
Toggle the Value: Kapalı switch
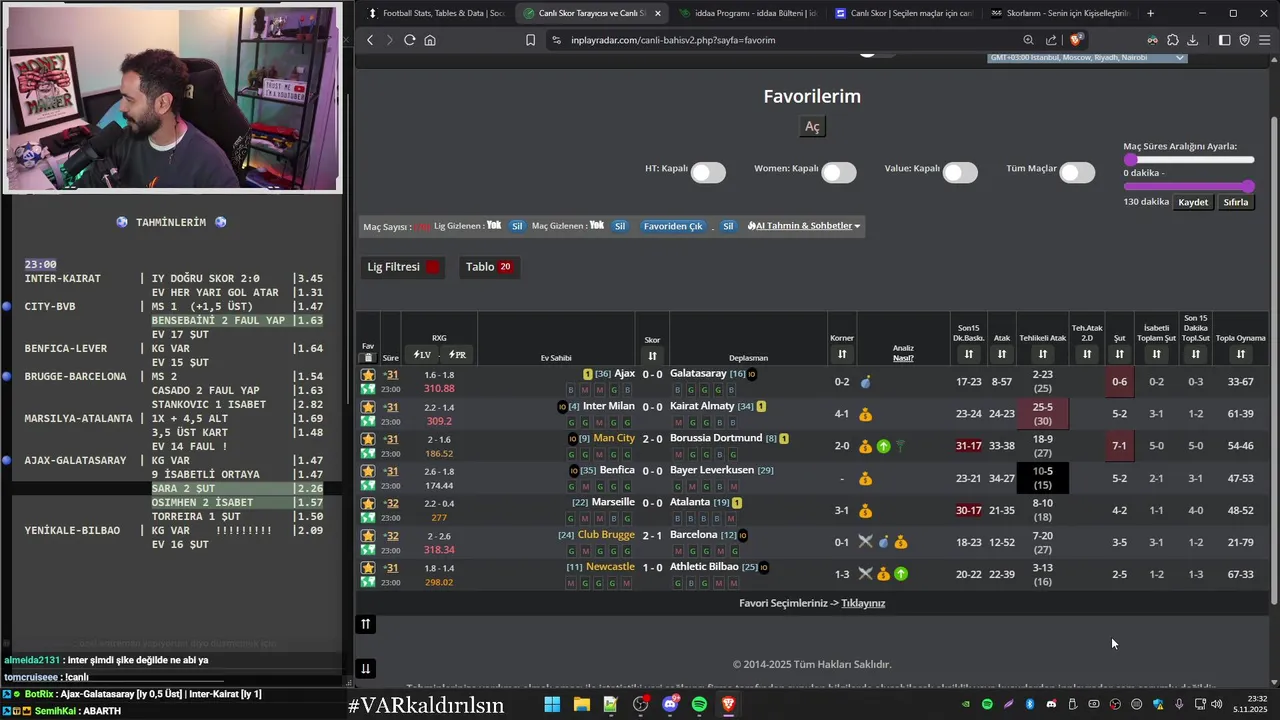pyautogui.click(x=960, y=172)
